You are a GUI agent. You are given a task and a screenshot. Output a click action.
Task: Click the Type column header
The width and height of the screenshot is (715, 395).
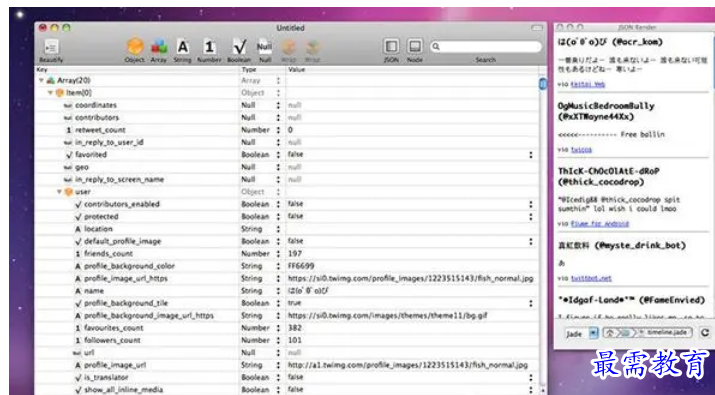[263, 70]
